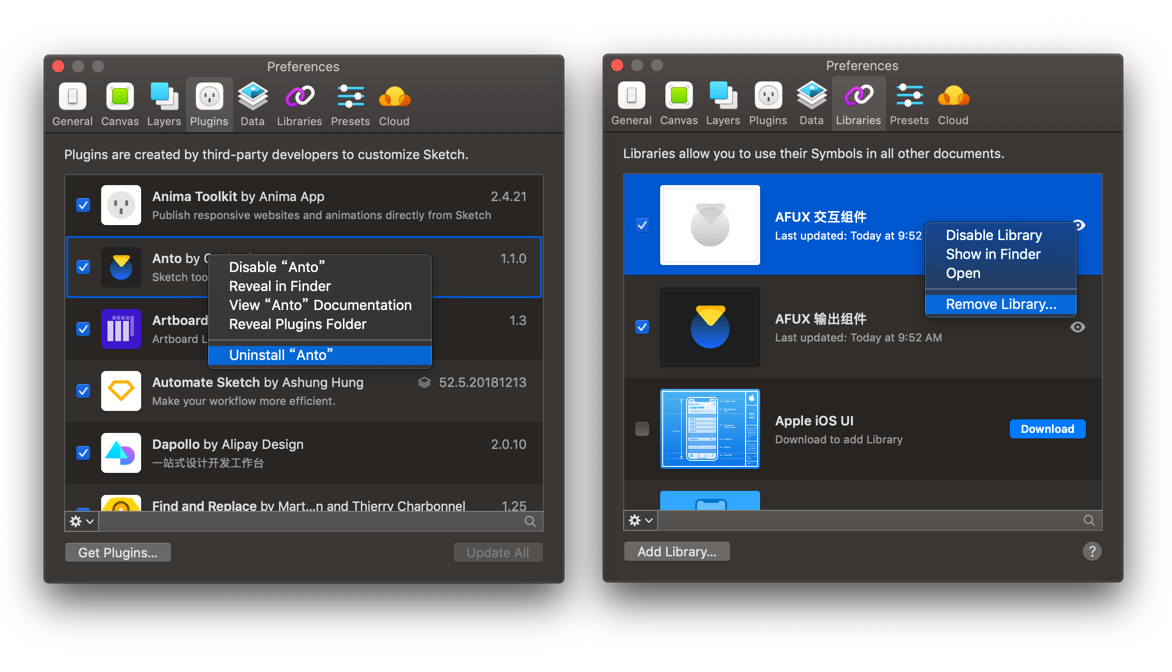Uncheck the Automate Sketch plugin checkbox

tap(83, 391)
